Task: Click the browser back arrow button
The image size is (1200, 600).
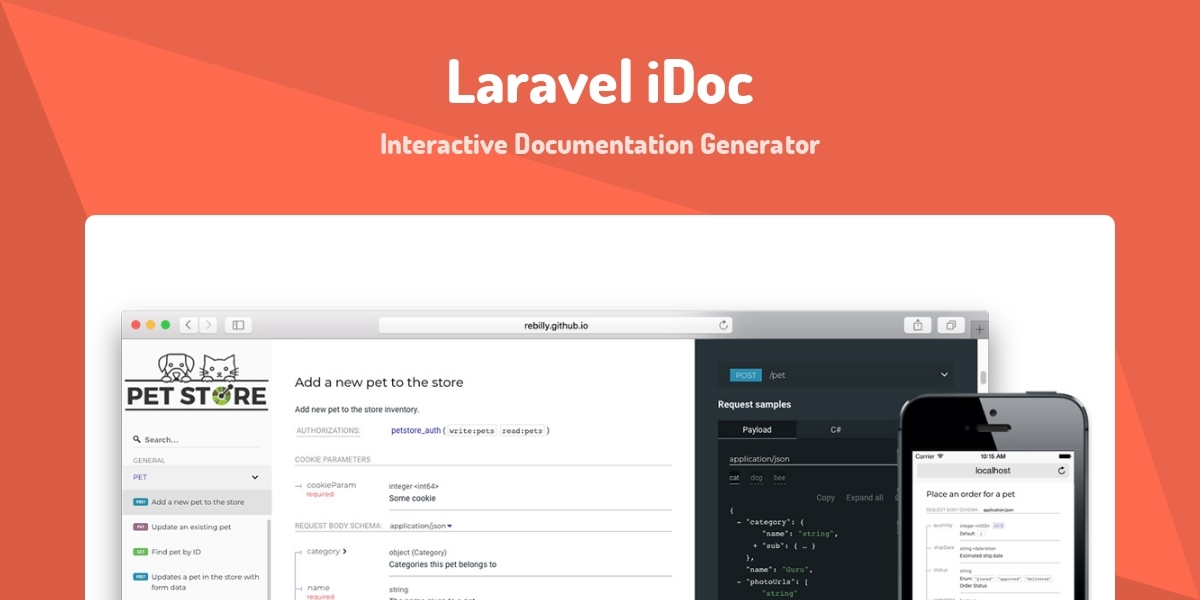Action: click(189, 325)
